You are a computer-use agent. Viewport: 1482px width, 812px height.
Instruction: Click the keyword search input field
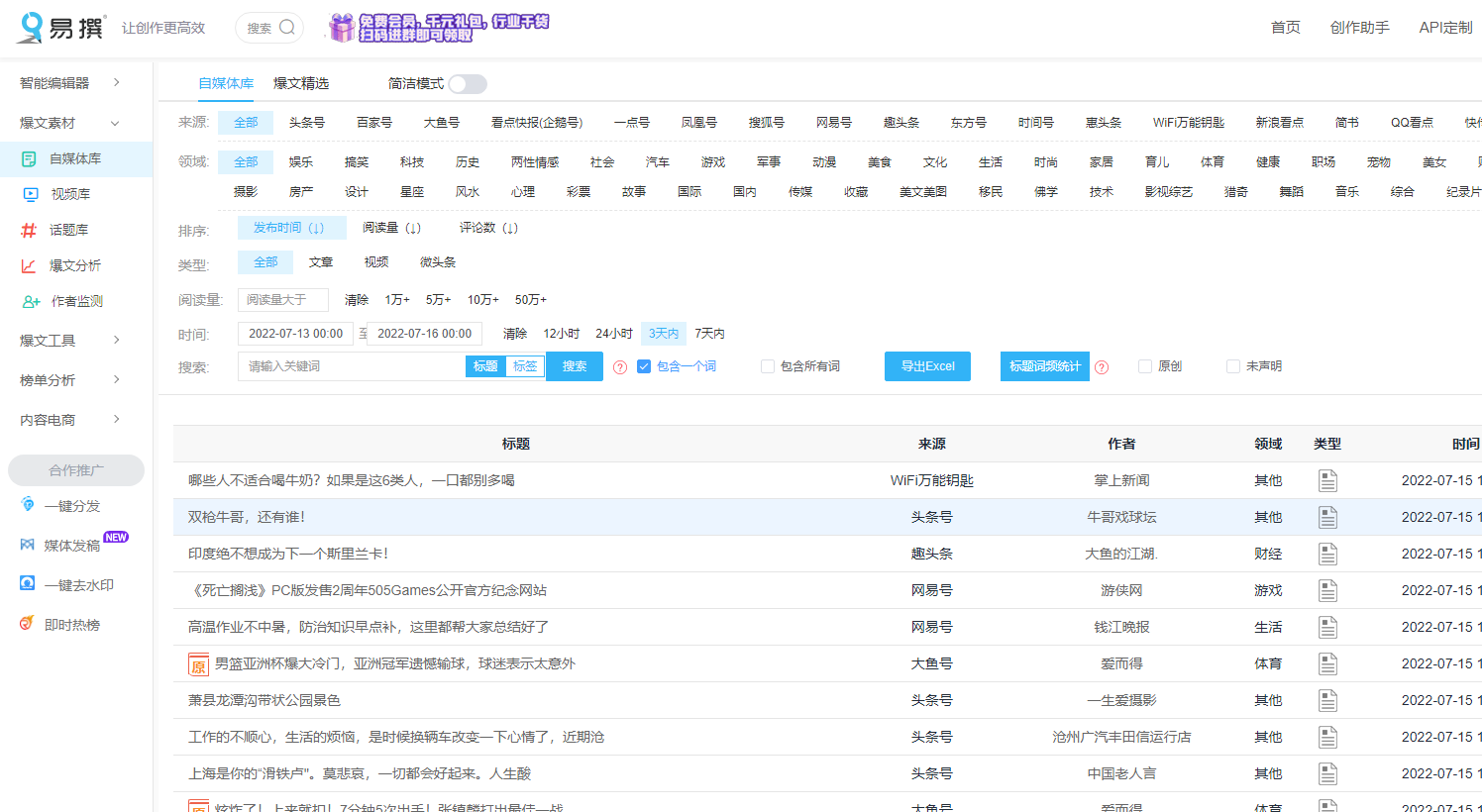[x=352, y=366]
